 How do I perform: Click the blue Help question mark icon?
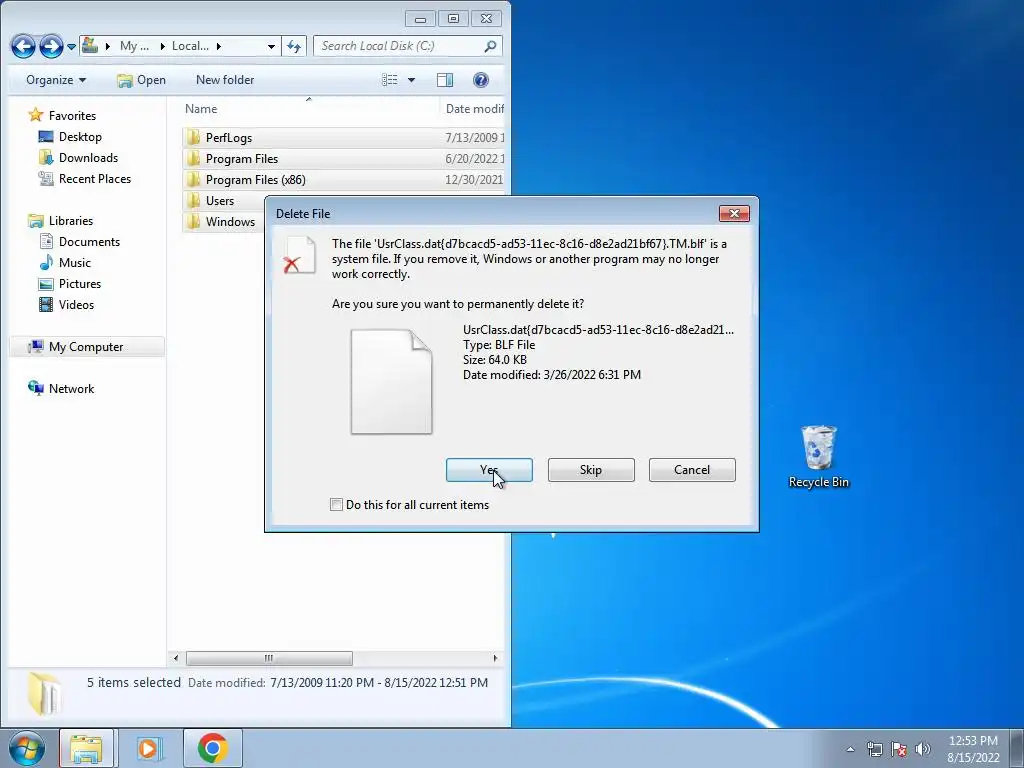click(x=481, y=80)
